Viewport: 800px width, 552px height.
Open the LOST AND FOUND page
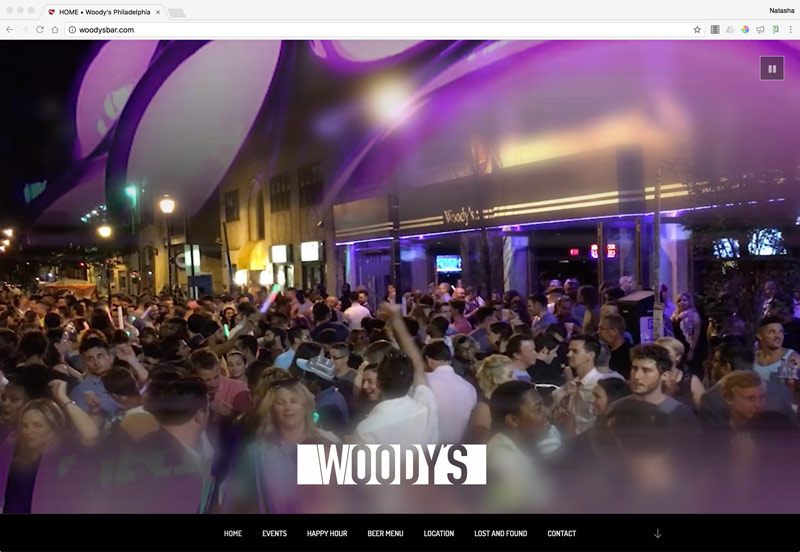pos(501,533)
